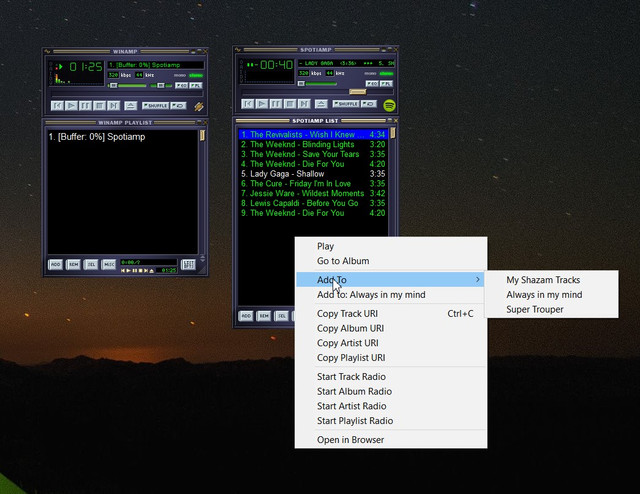This screenshot has height=494, width=640.
Task: Click Previous track button in Winamp window
Action: tap(57, 106)
